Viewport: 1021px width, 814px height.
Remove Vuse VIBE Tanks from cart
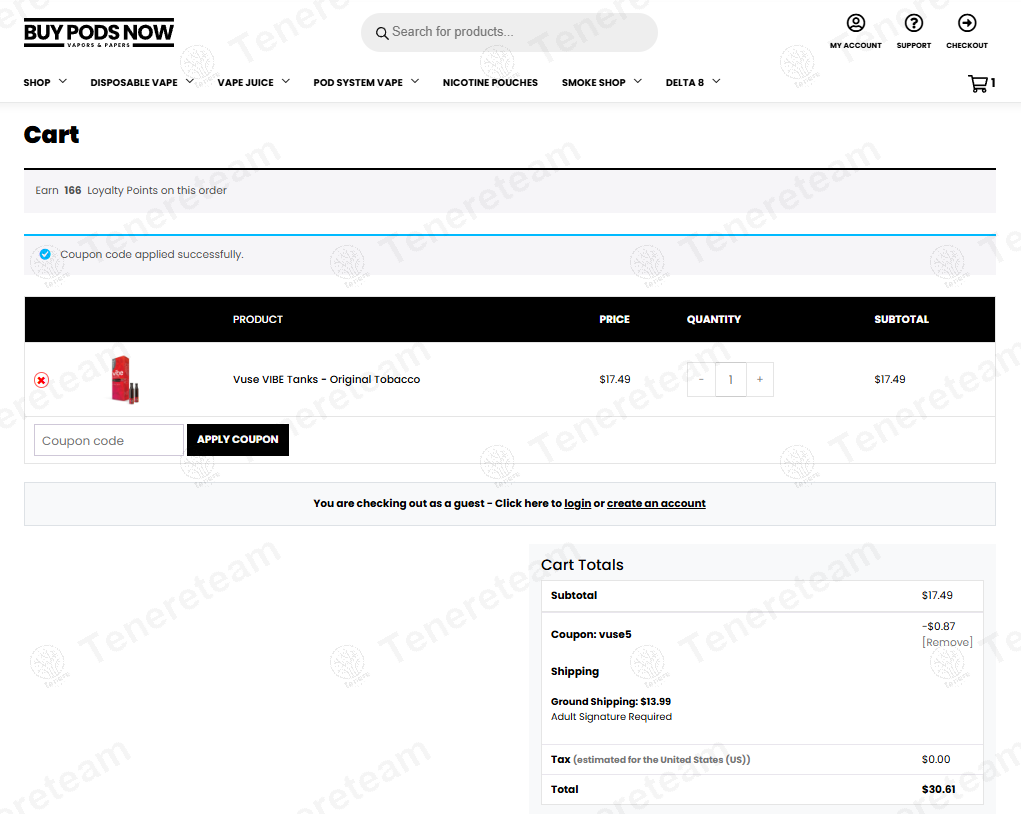tap(42, 380)
